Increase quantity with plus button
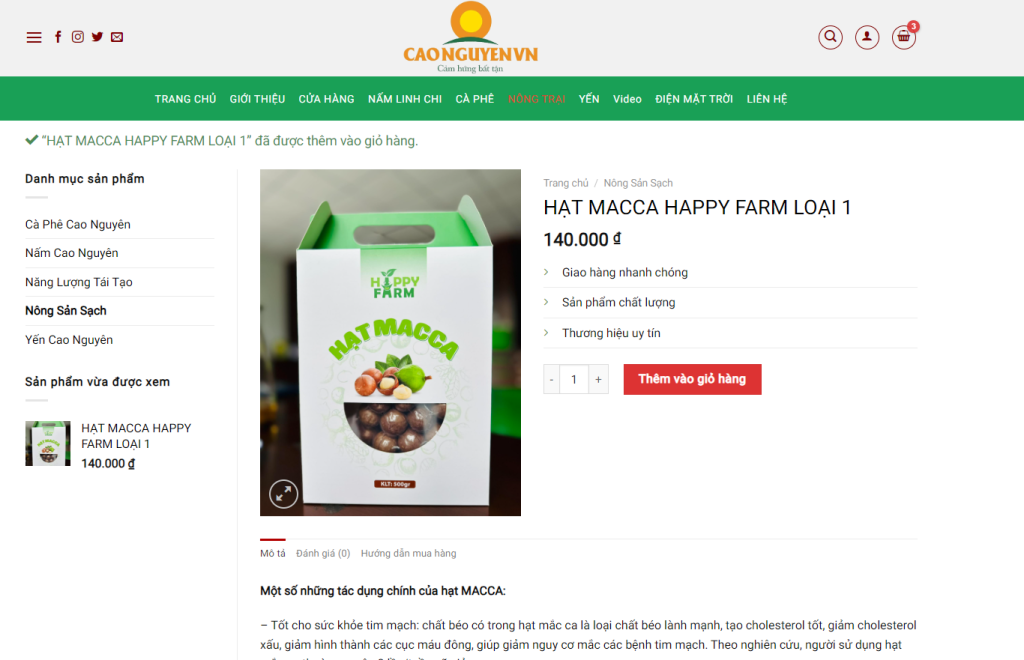The height and width of the screenshot is (660, 1024). 598,379
